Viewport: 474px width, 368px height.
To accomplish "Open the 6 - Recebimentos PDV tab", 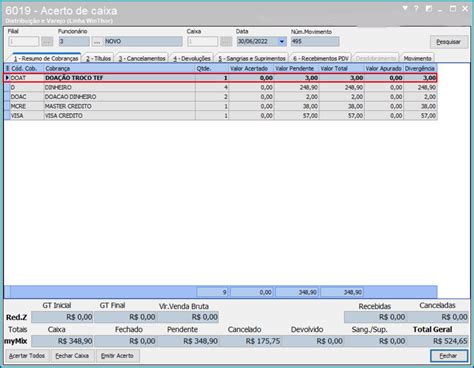I will [x=321, y=58].
